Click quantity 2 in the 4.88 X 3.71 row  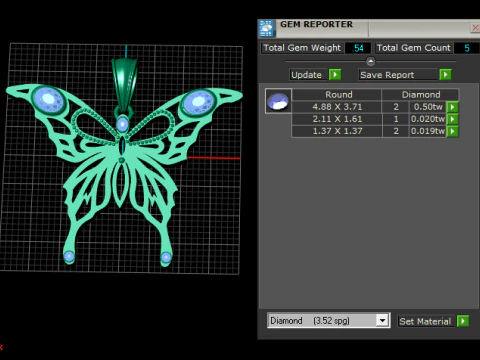point(396,107)
